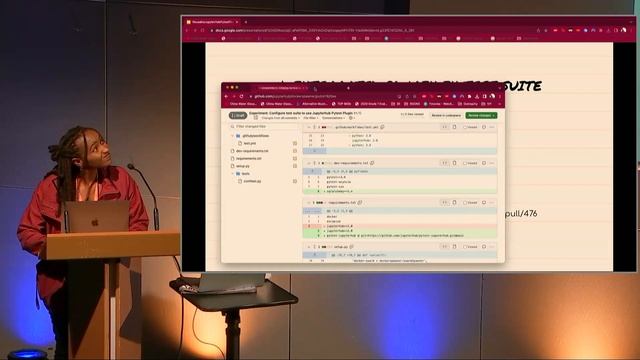Click the green Review changes button
This screenshot has height=360, width=640.
481,116
